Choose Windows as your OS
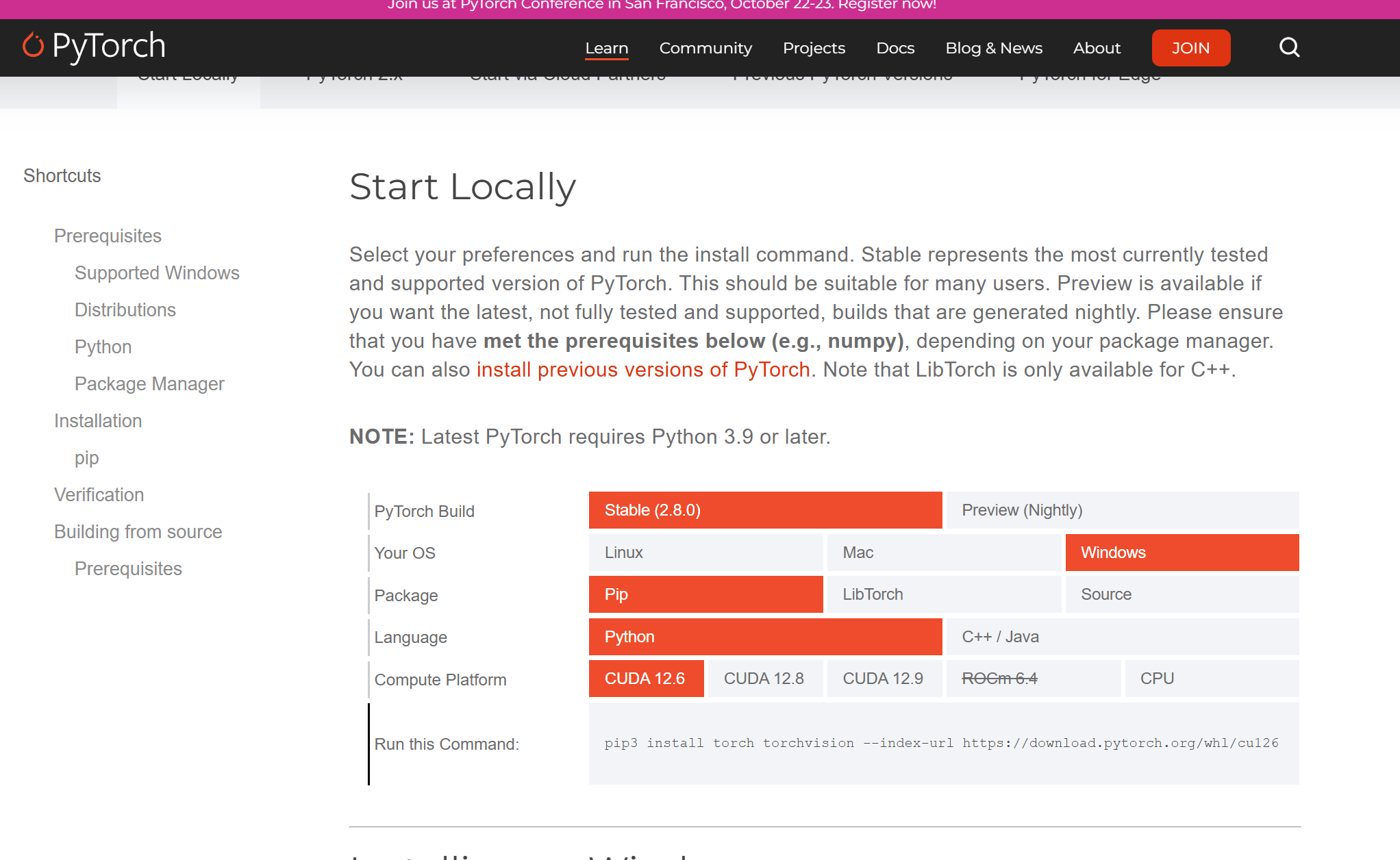This screenshot has width=1400, height=860. coord(1182,553)
